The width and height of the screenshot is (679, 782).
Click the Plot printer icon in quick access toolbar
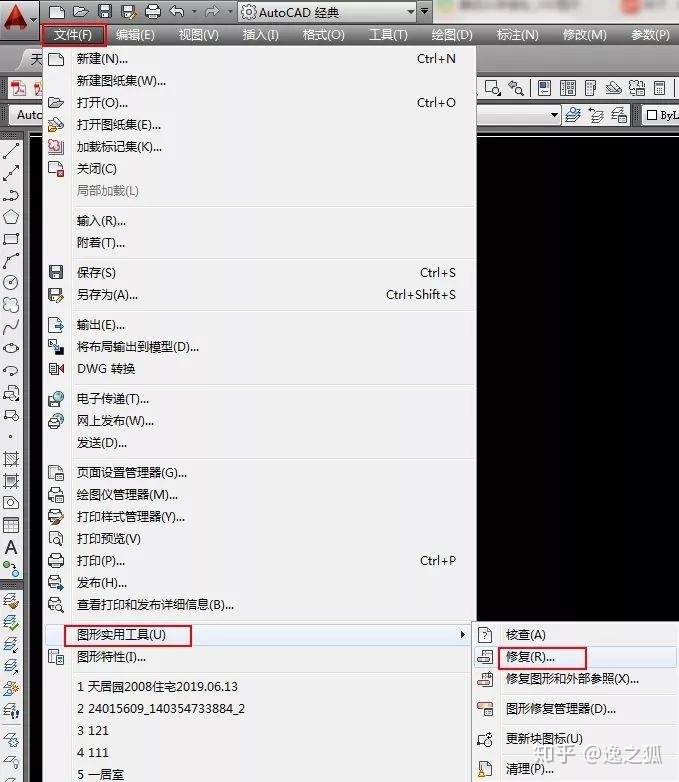153,11
